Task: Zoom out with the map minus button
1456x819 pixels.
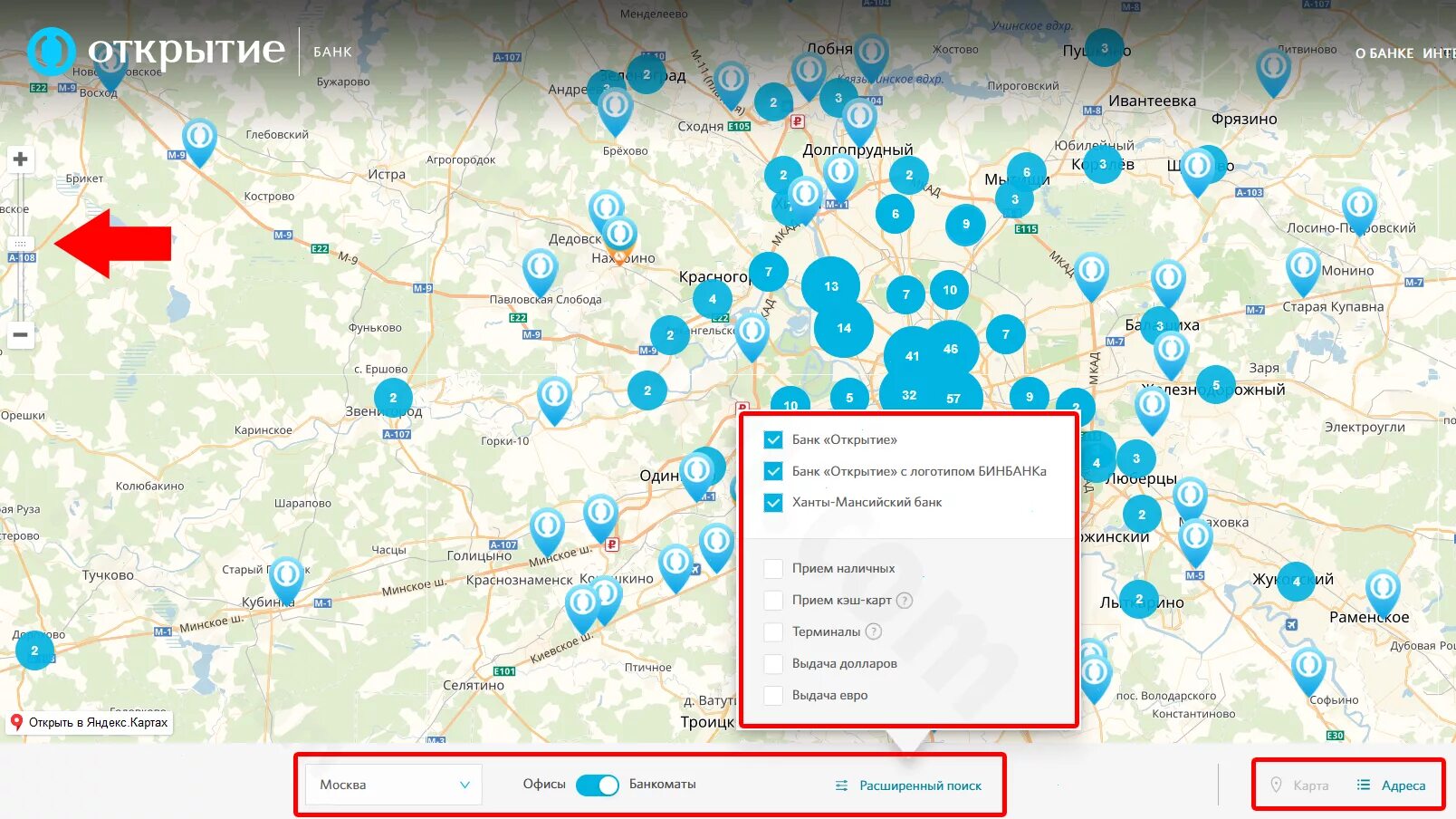Action: click(x=20, y=334)
